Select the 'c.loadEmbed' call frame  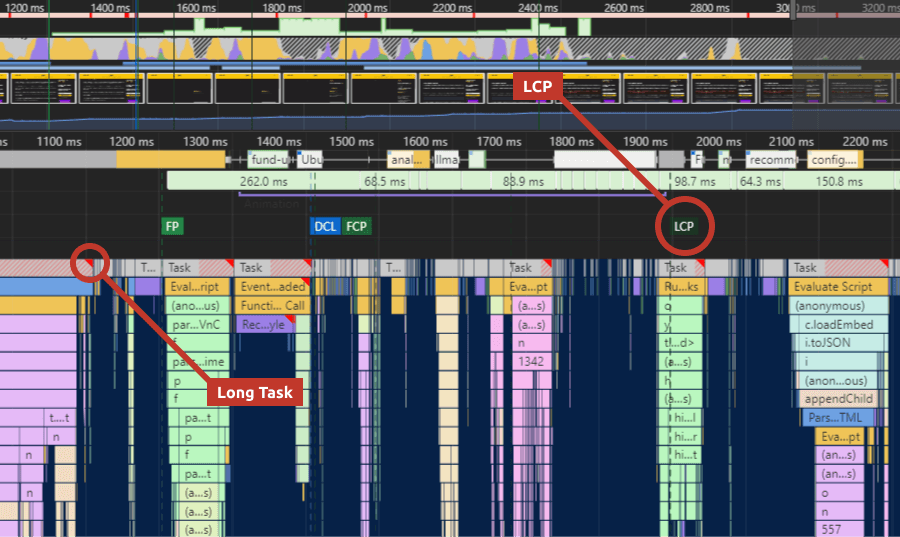pyautogui.click(x=838, y=325)
